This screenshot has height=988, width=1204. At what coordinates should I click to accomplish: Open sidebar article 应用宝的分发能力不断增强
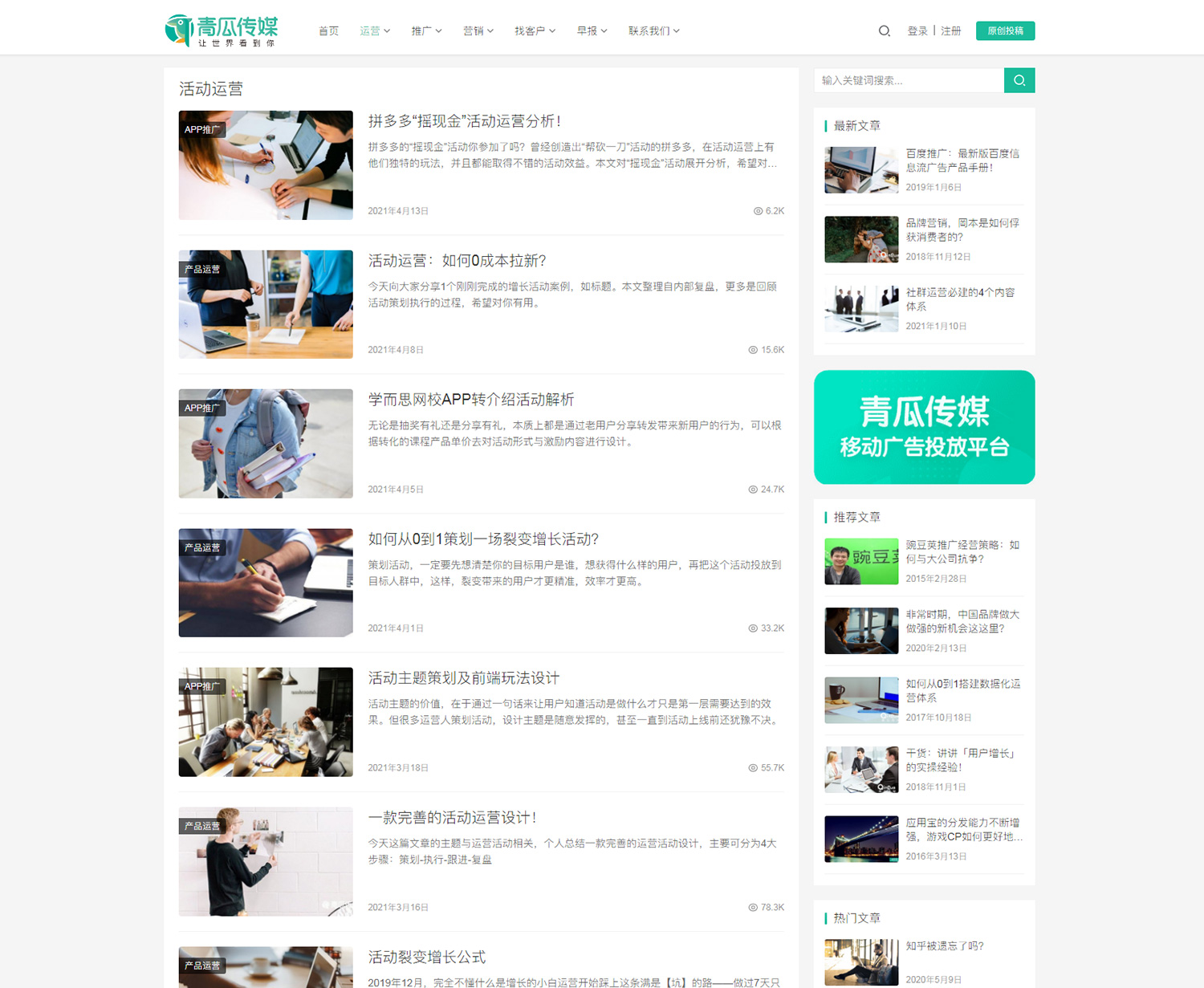[964, 830]
